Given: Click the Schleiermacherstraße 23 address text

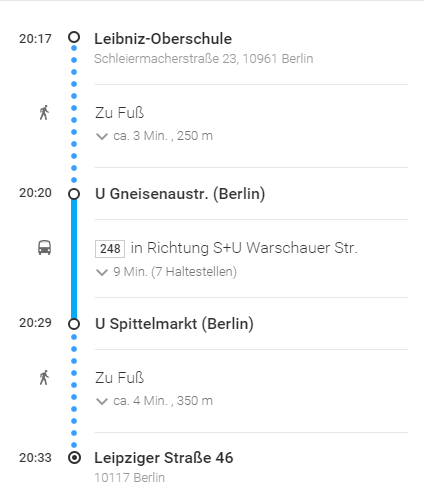Looking at the screenshot, I should tap(204, 59).
